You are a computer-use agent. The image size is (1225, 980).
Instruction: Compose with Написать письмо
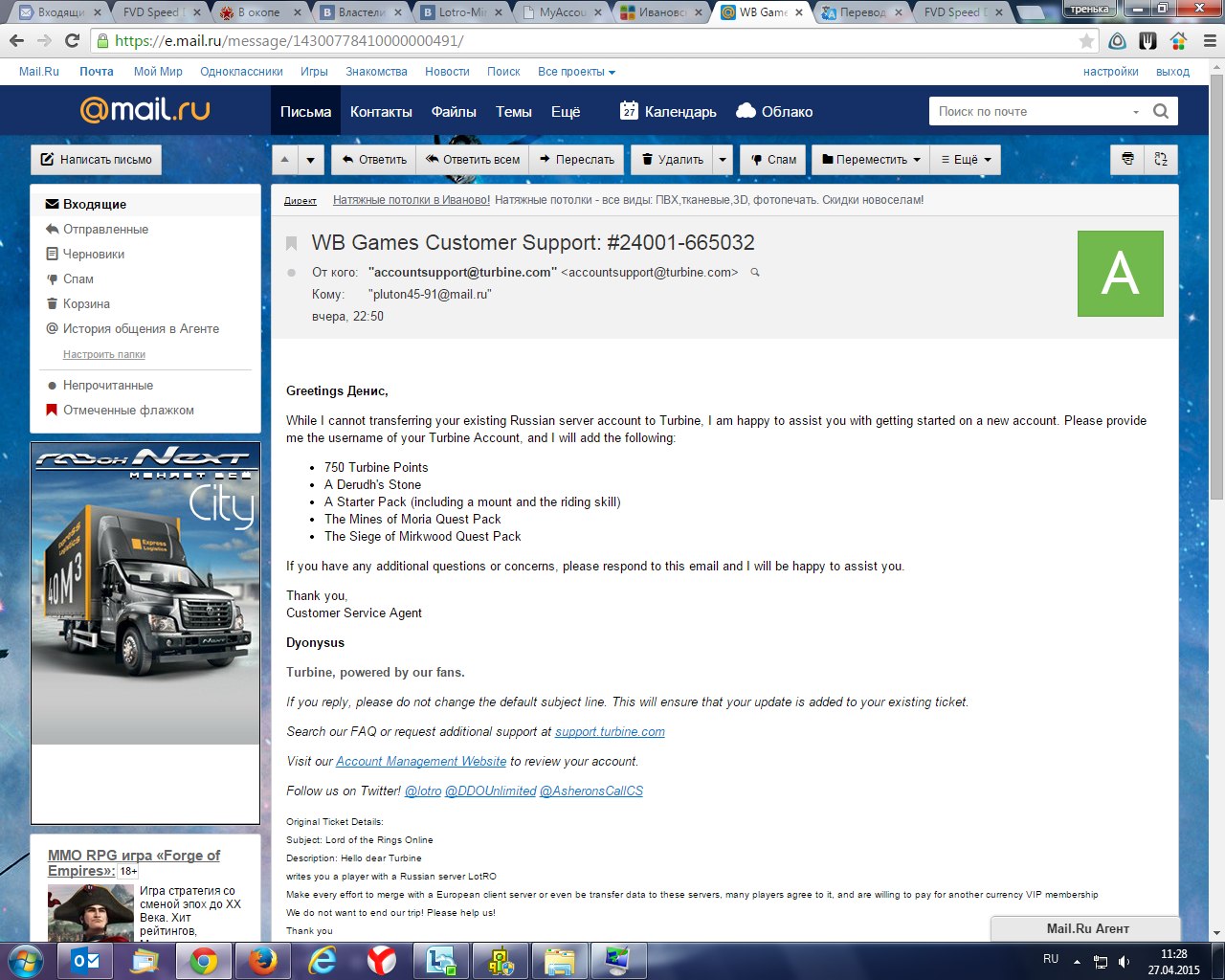click(x=96, y=160)
